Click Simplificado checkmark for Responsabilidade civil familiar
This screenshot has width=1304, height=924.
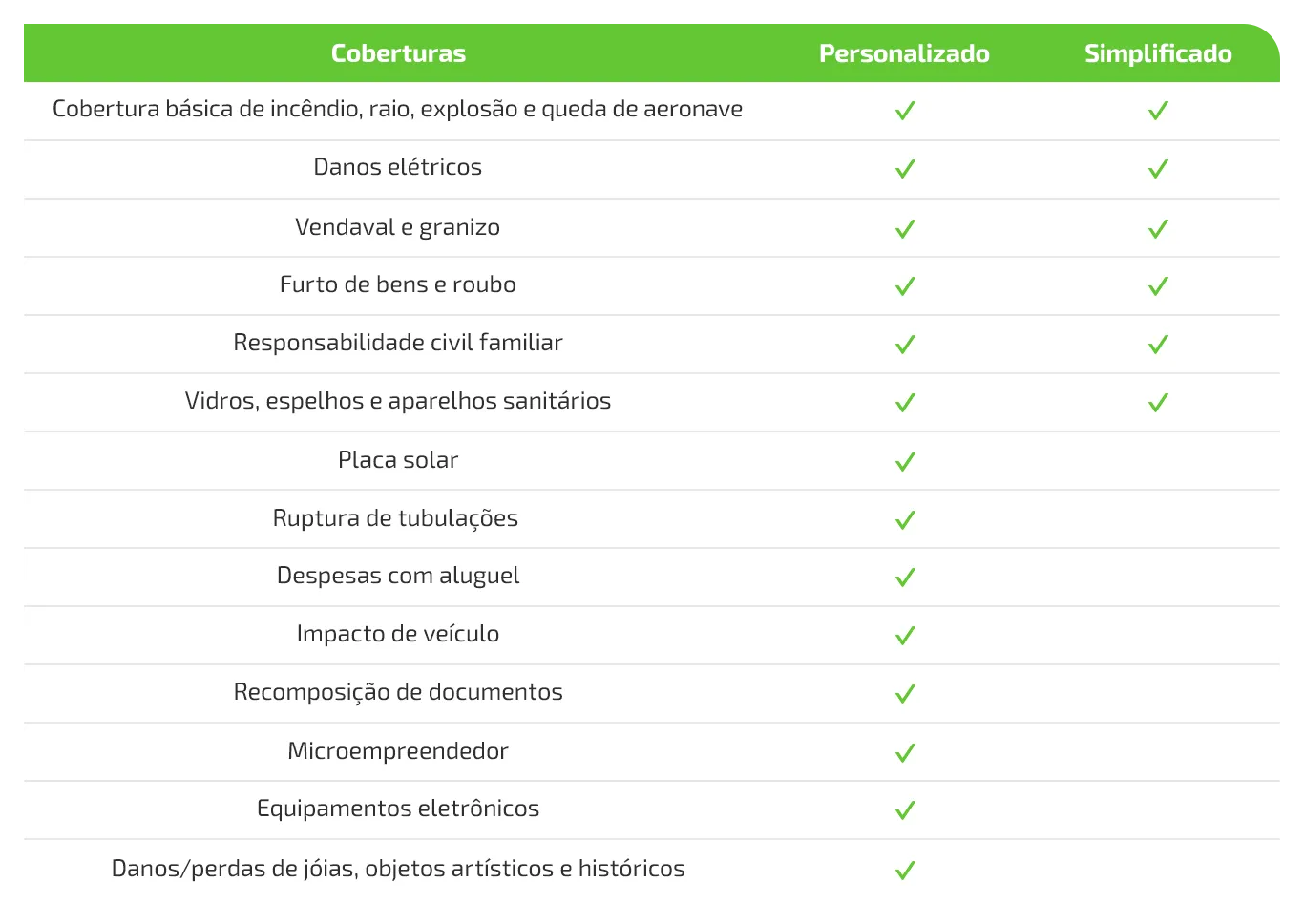click(x=1158, y=344)
